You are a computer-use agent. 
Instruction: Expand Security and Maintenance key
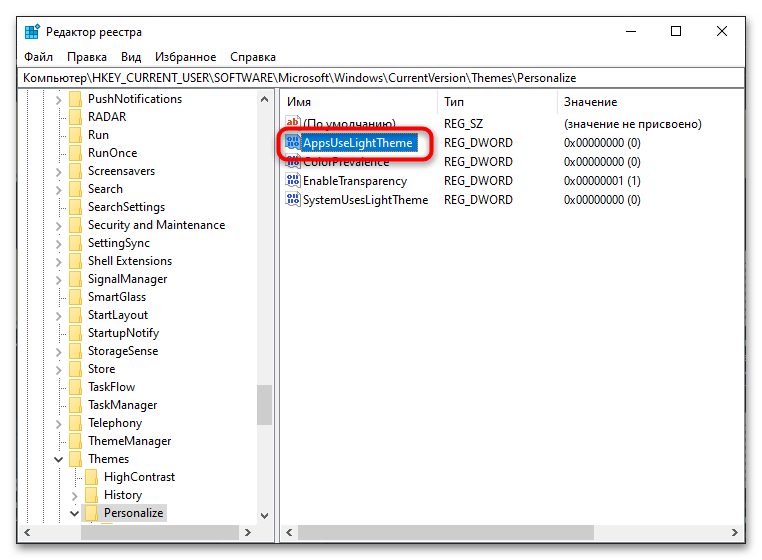[59, 226]
